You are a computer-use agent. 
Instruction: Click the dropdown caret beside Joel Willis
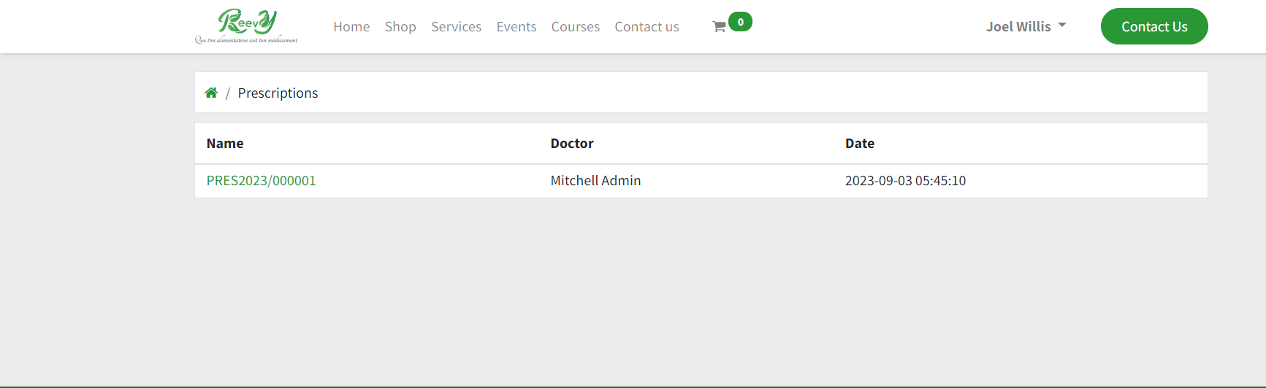pos(1062,26)
